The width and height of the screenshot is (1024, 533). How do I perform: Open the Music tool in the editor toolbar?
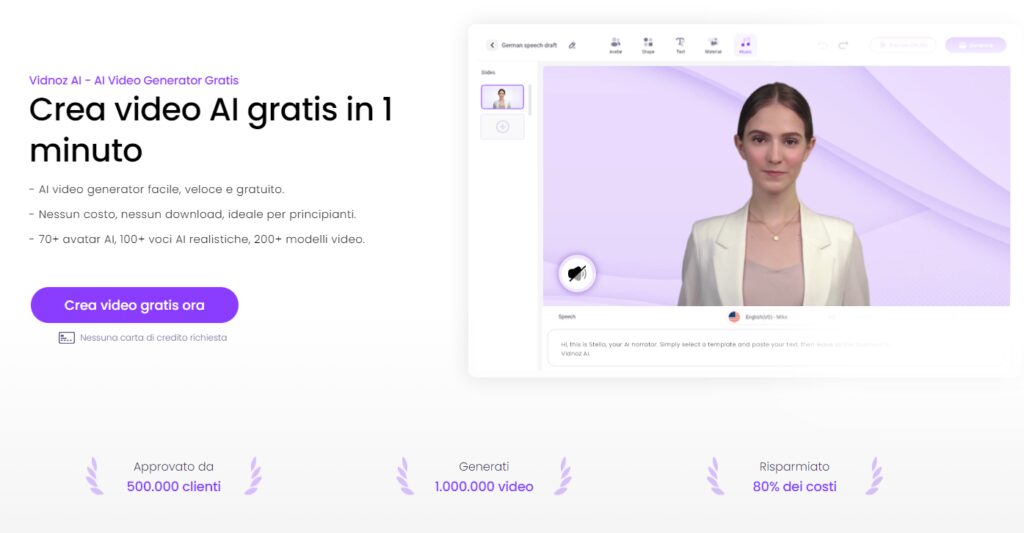pyautogui.click(x=745, y=45)
